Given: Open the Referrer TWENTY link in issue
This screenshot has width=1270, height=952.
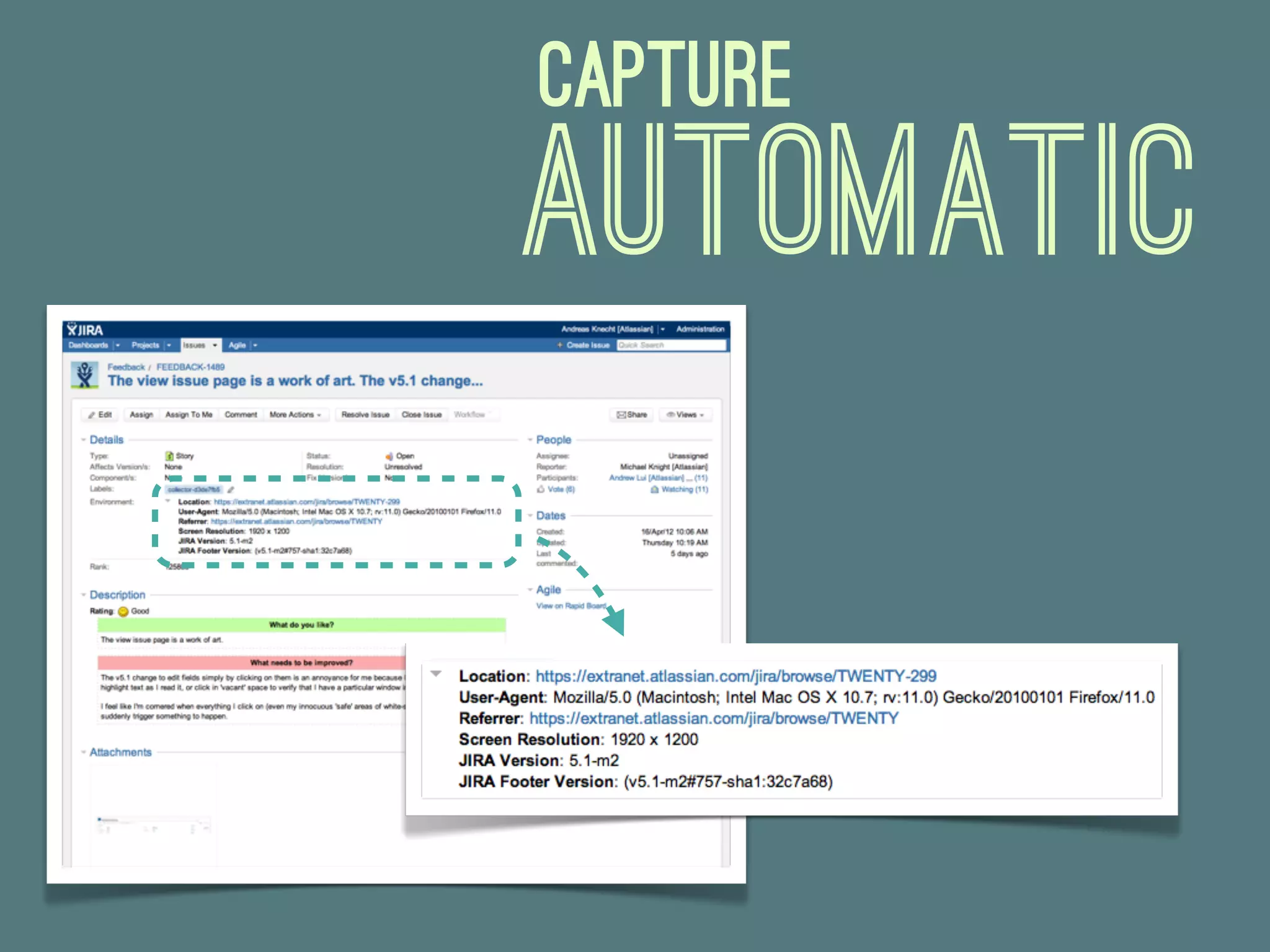Looking at the screenshot, I should pos(296,521).
